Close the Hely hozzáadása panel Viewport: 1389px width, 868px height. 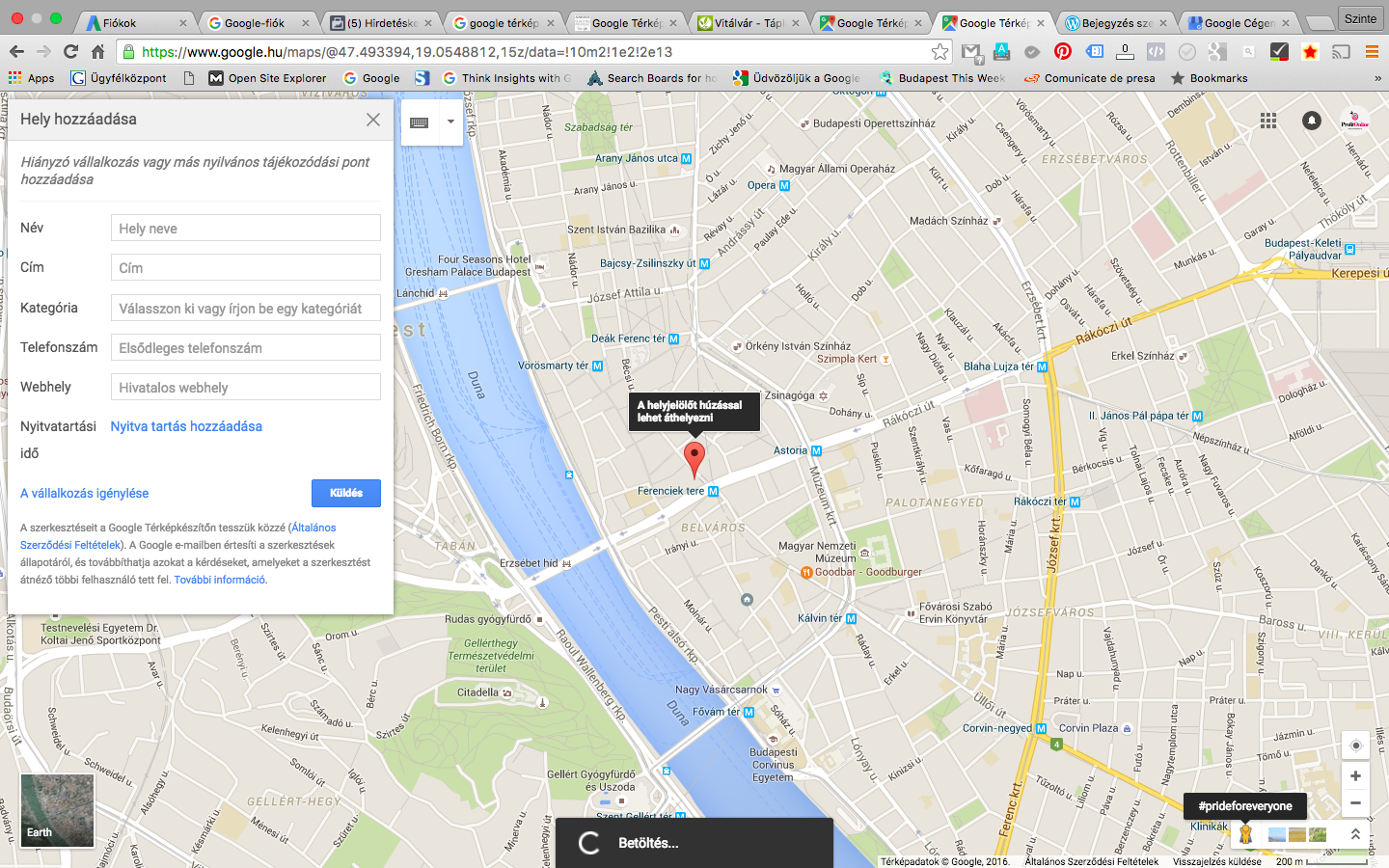pyautogui.click(x=373, y=120)
